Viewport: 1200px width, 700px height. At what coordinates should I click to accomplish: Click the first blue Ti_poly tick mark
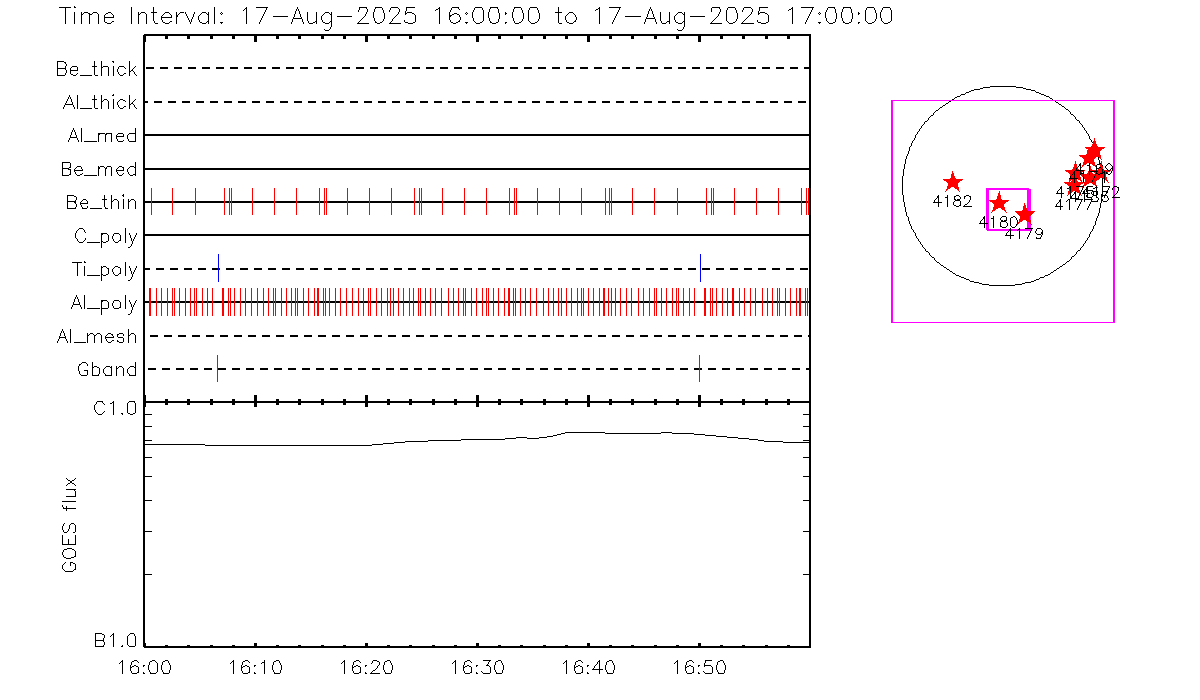[x=218, y=268]
